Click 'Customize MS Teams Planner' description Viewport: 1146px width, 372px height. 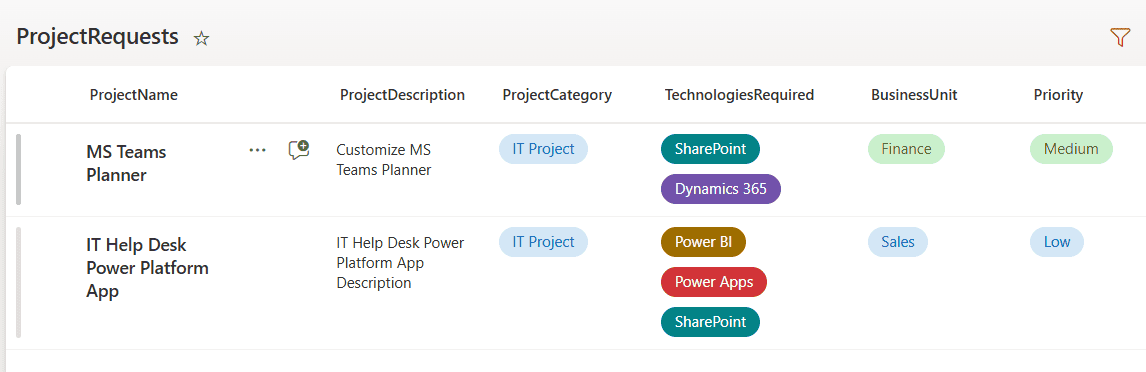(x=384, y=159)
